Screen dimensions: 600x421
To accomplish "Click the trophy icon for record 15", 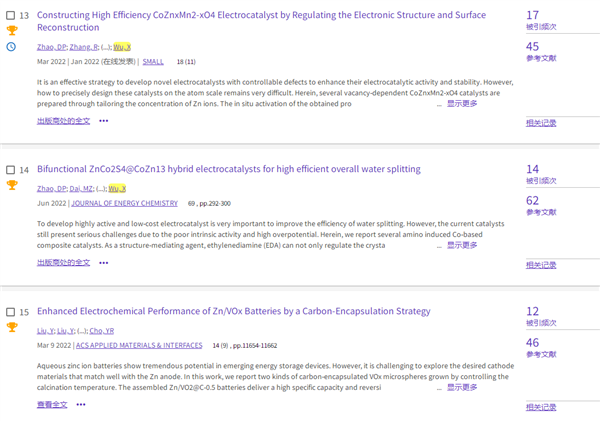I will pos(11,327).
